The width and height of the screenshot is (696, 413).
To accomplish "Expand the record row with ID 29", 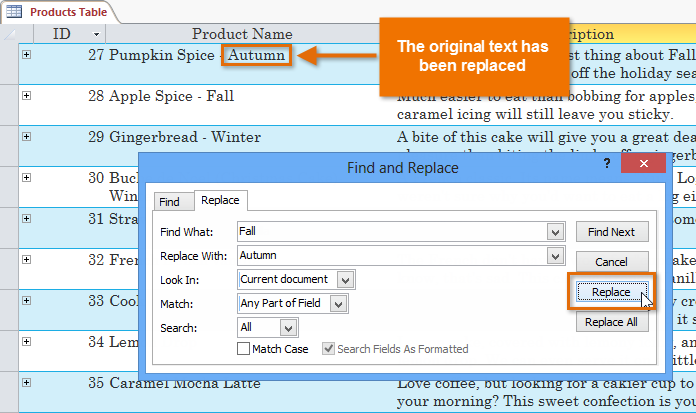I will pyautogui.click(x=27, y=136).
